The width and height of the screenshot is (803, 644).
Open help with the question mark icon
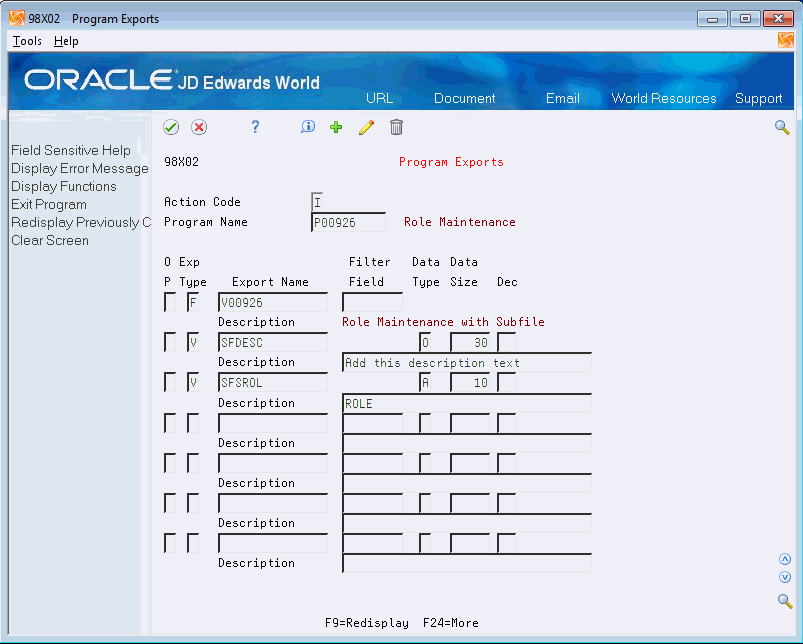(255, 127)
